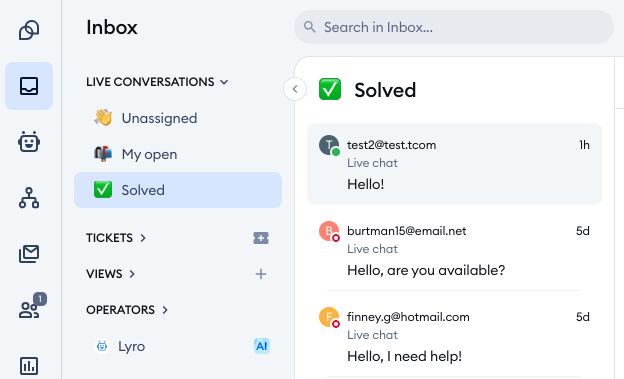The width and height of the screenshot is (624, 379).
Task: Select the Unassigned conversations folder
Action: click(x=178, y=118)
